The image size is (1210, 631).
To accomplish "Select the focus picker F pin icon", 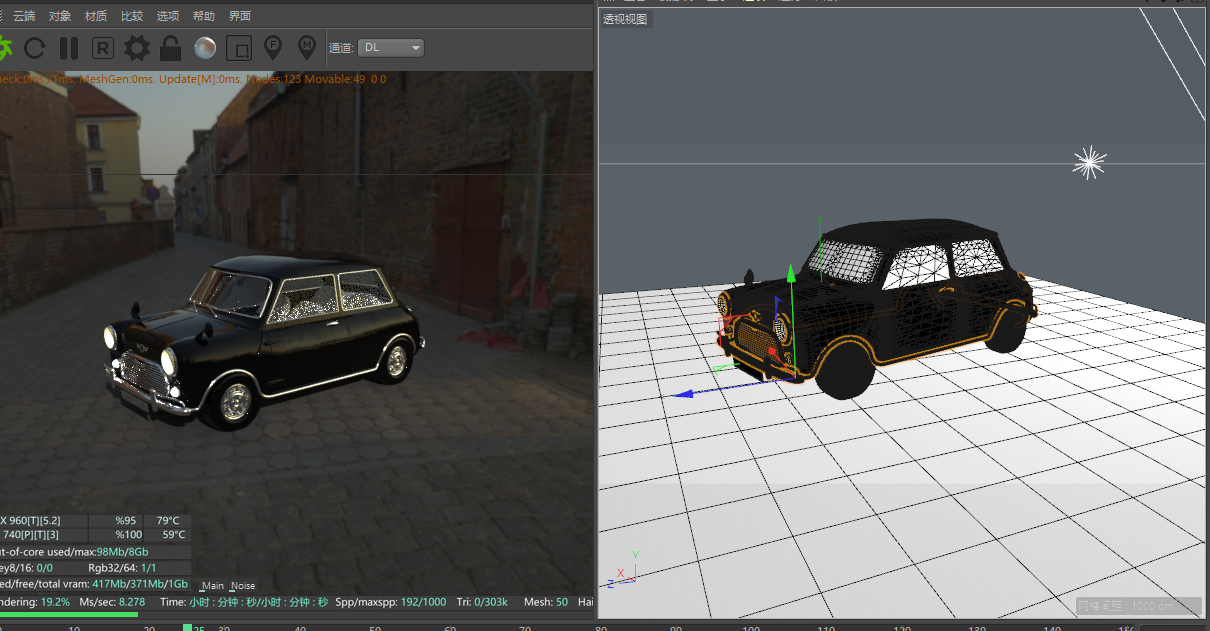I will pyautogui.click(x=272, y=47).
